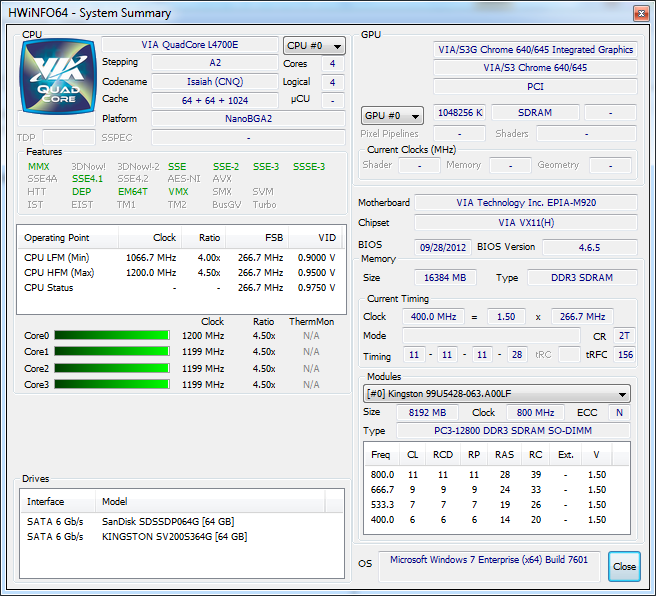656x596 pixels.
Task: Click the Operating Point column header
Action: (68, 238)
